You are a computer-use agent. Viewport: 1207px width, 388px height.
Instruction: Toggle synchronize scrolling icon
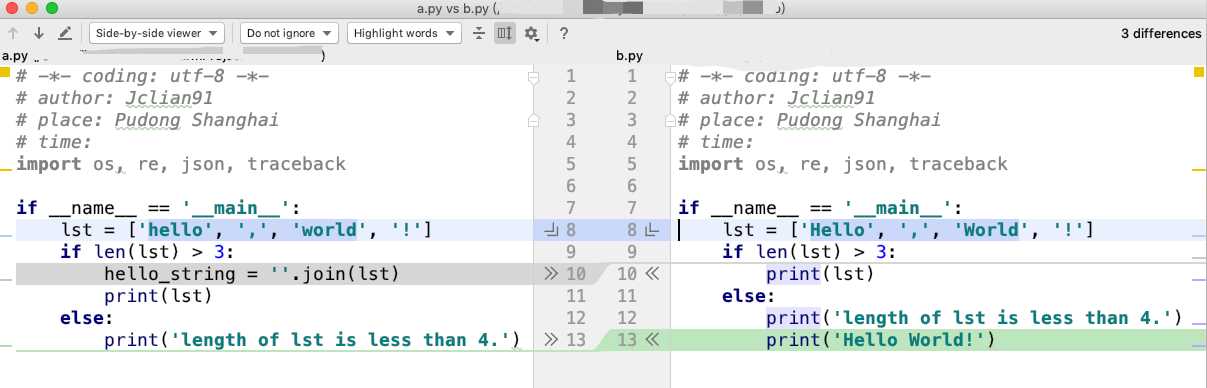(x=504, y=33)
